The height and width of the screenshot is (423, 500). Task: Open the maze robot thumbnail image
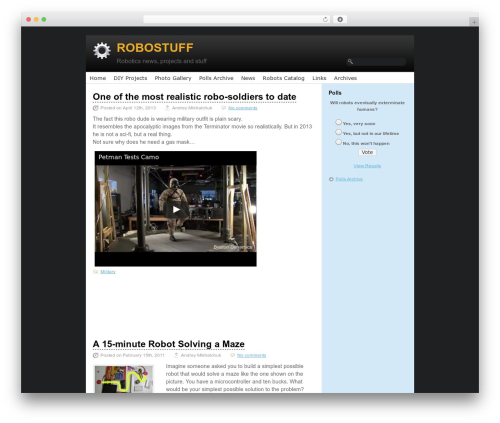click(x=124, y=379)
